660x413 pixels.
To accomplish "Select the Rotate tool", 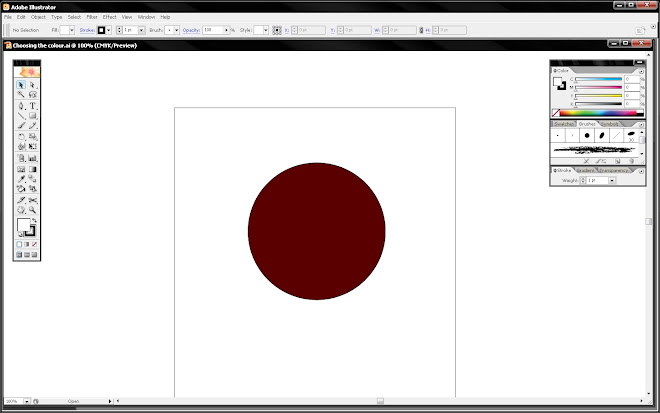I will pyautogui.click(x=21, y=137).
